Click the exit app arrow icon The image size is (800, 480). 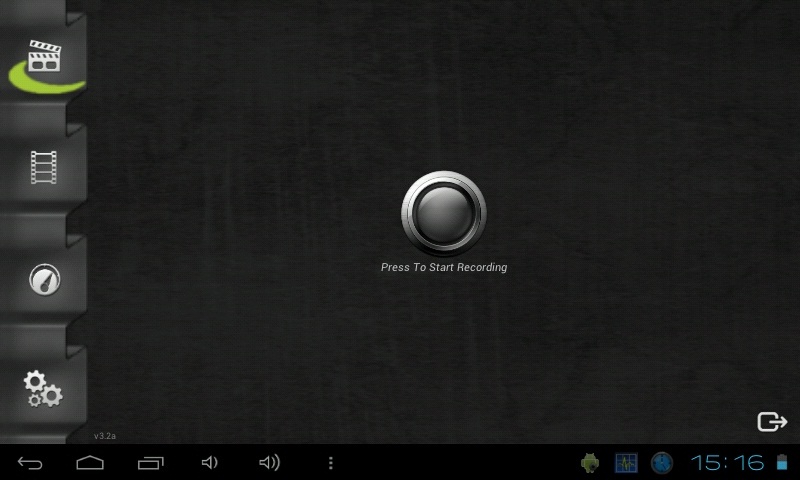click(x=772, y=421)
